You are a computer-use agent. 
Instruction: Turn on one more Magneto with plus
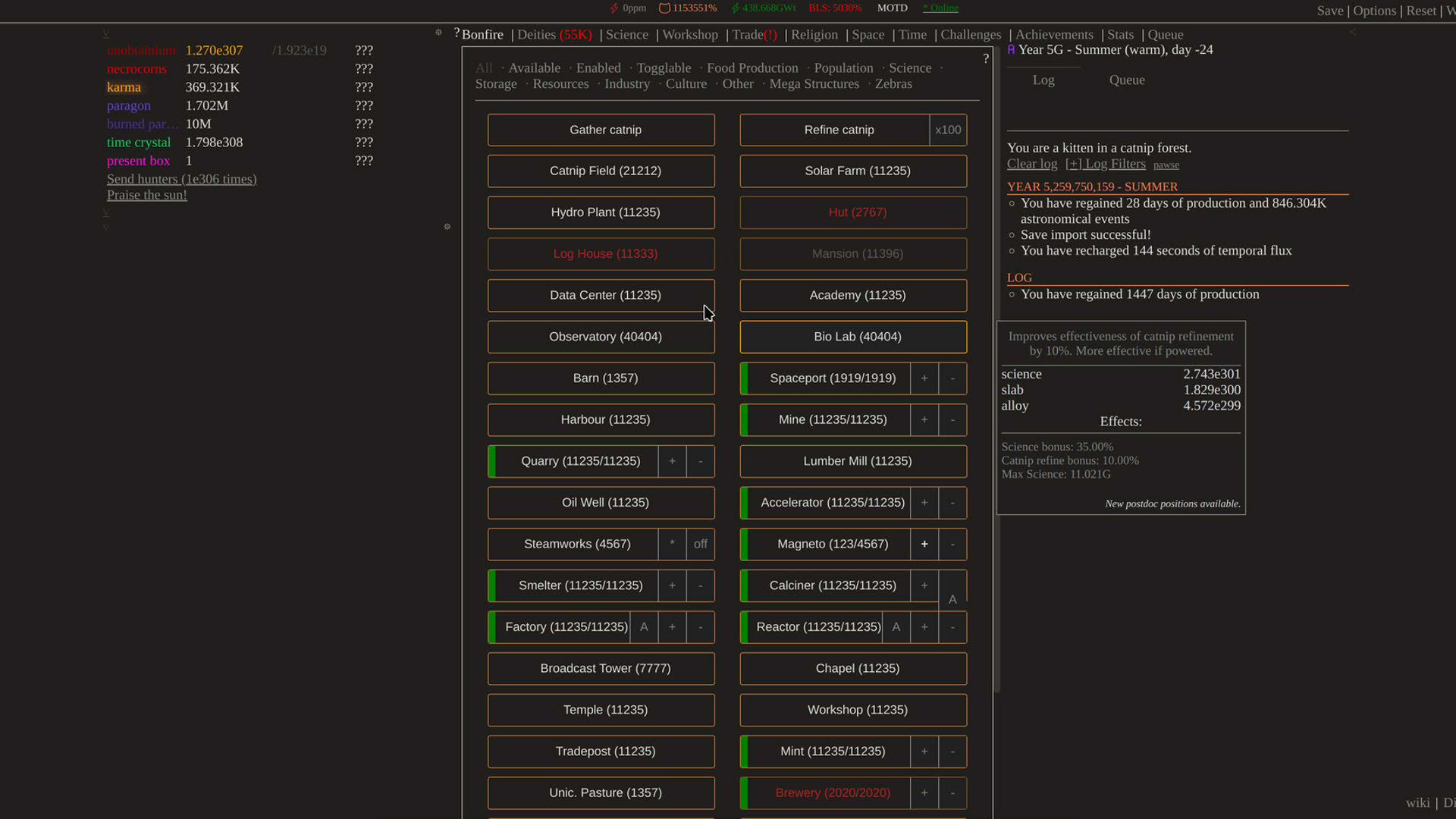[x=924, y=544]
